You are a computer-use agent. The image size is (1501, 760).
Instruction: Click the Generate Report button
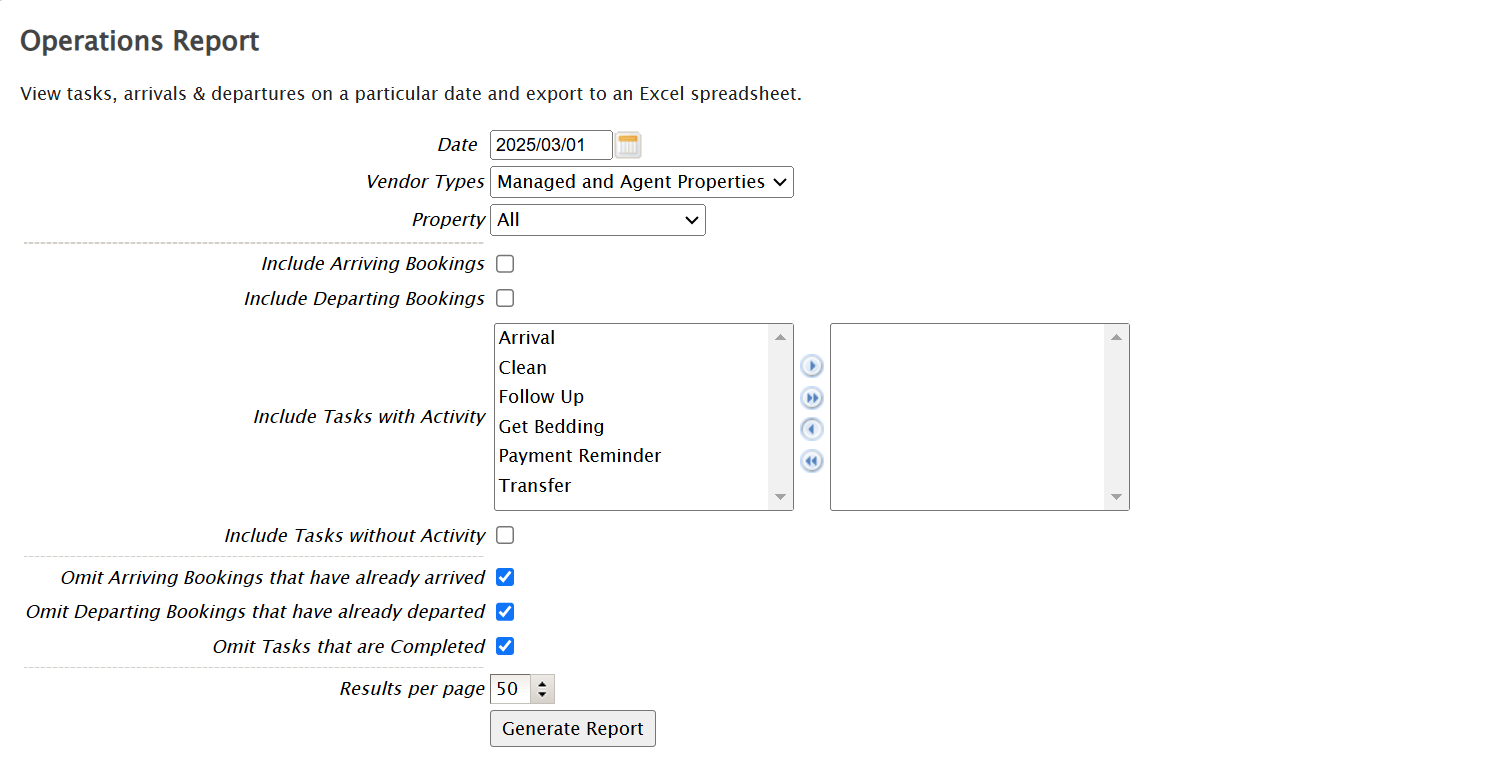[572, 729]
